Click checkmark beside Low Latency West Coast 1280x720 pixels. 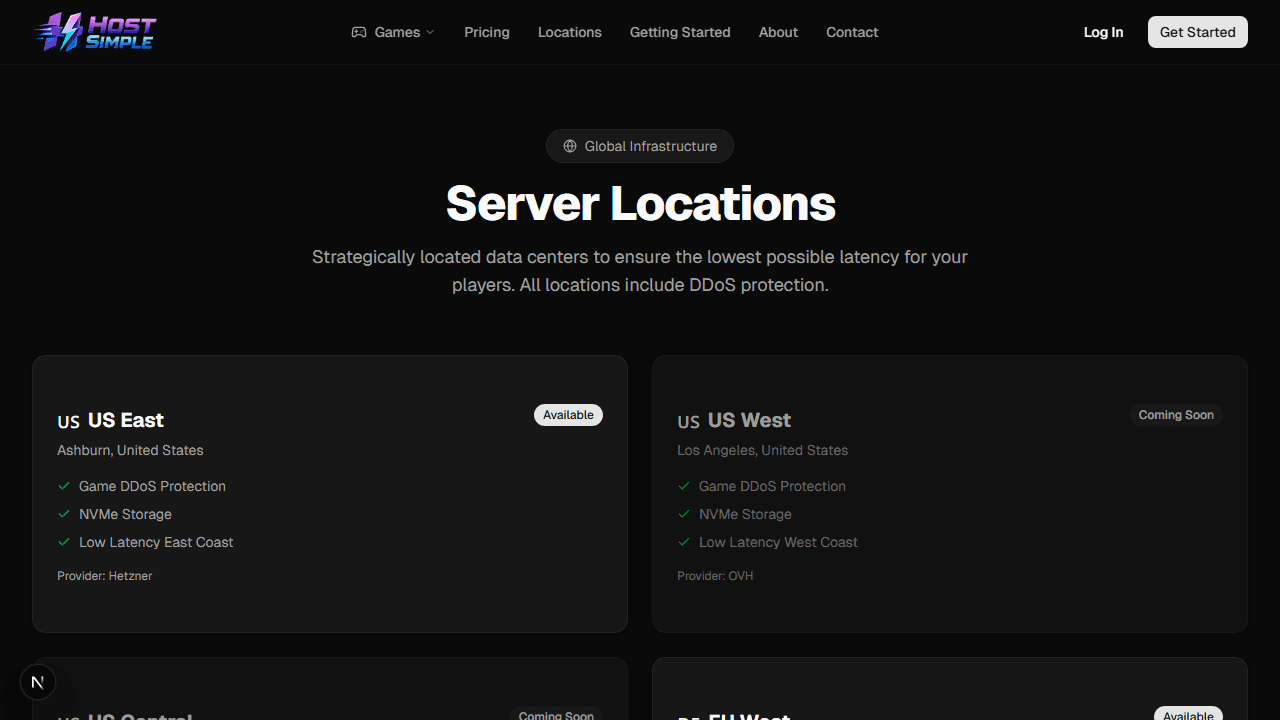(684, 542)
